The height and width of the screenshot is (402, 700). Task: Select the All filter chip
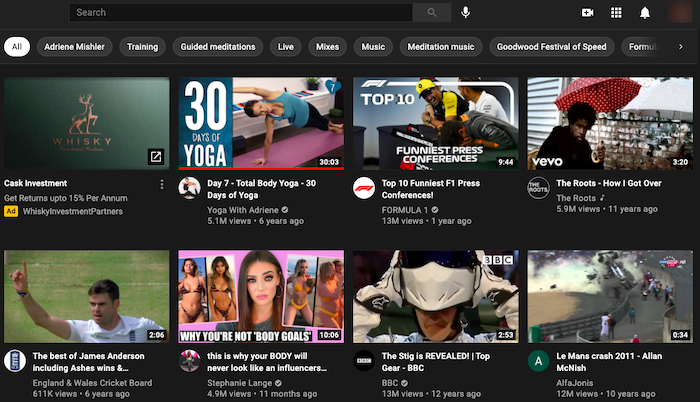(17, 46)
